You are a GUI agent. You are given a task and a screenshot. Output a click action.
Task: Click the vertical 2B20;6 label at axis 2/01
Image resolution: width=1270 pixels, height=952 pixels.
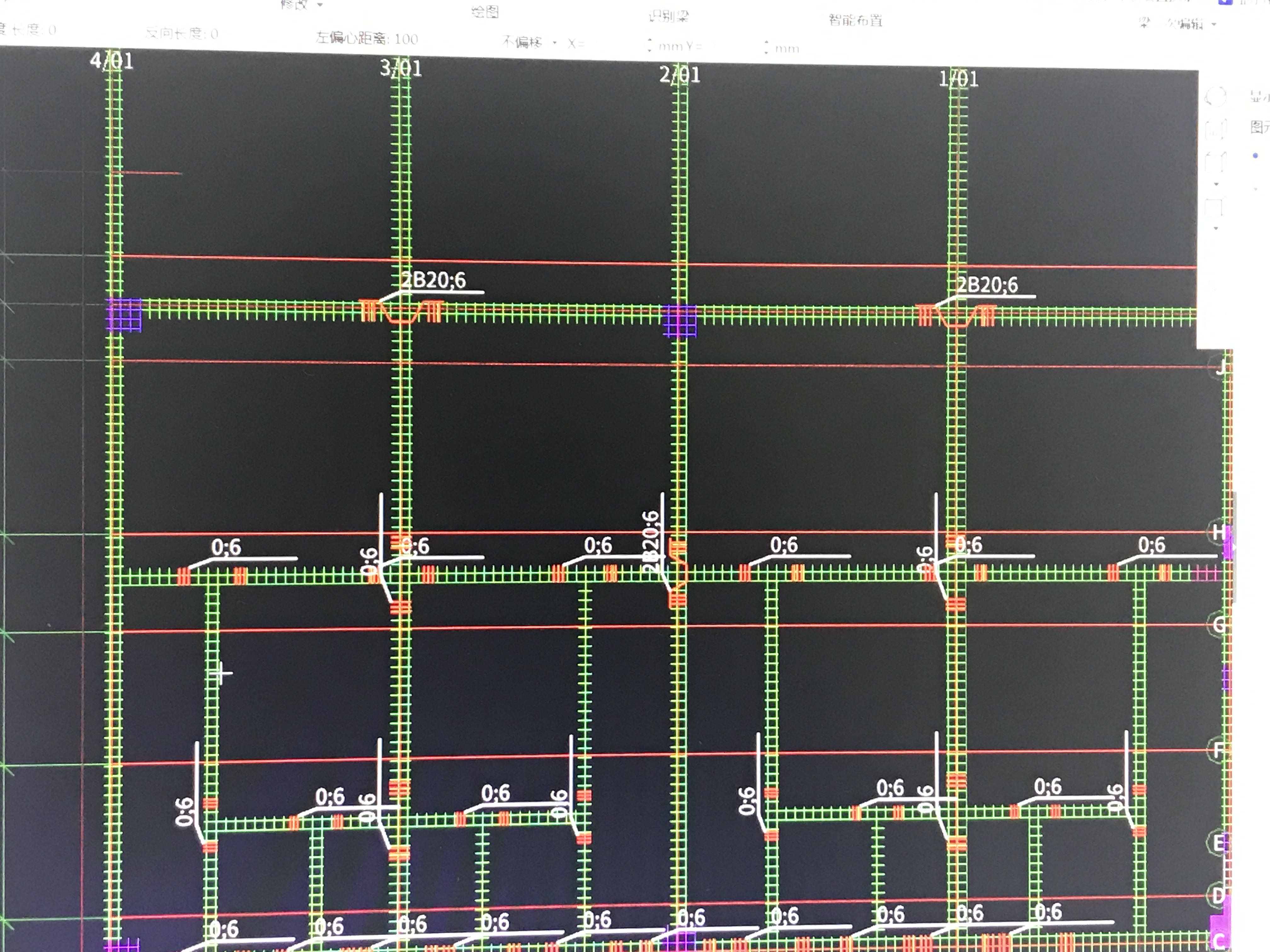point(650,542)
